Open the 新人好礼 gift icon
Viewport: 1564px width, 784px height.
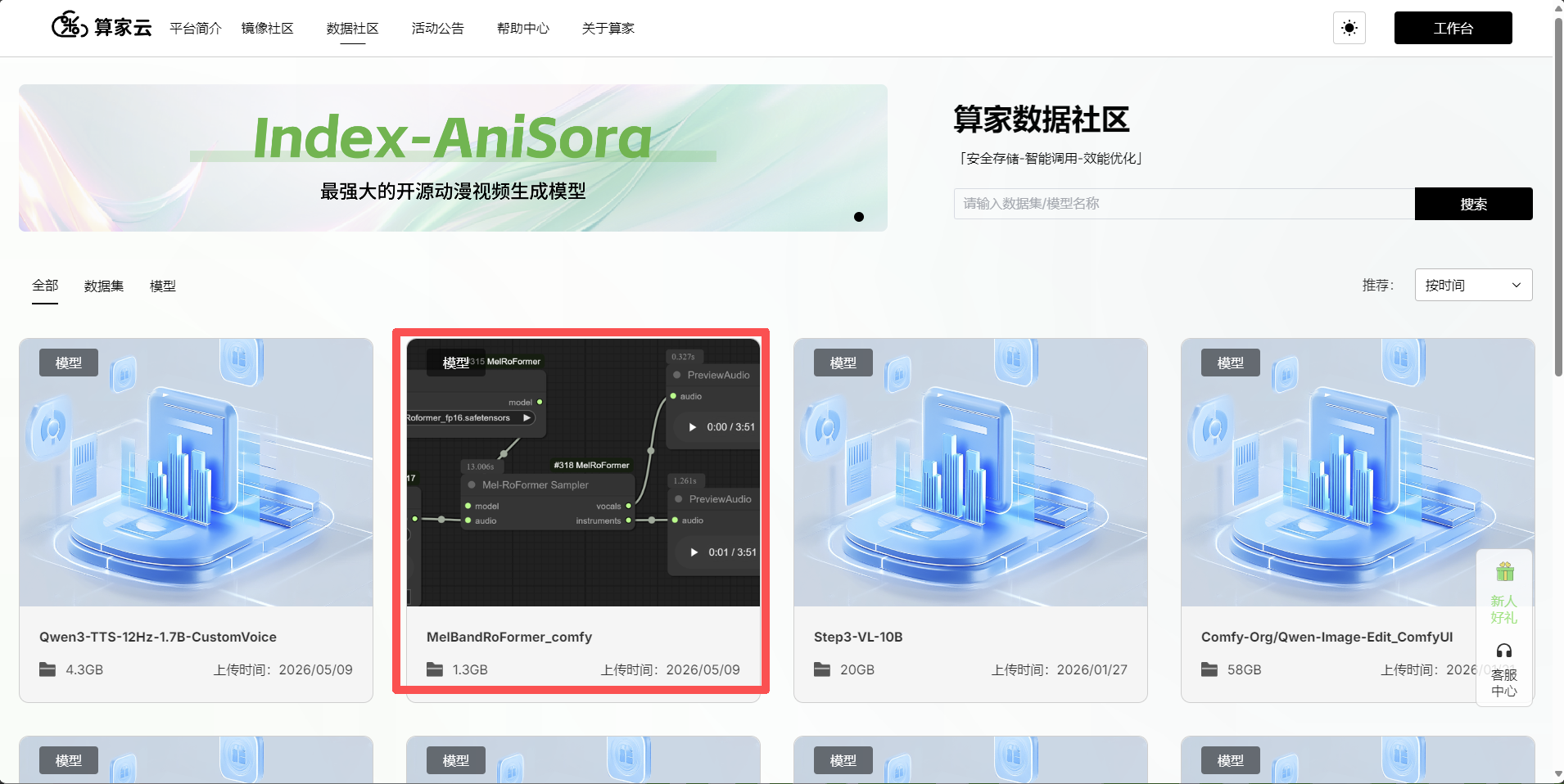[x=1505, y=571]
